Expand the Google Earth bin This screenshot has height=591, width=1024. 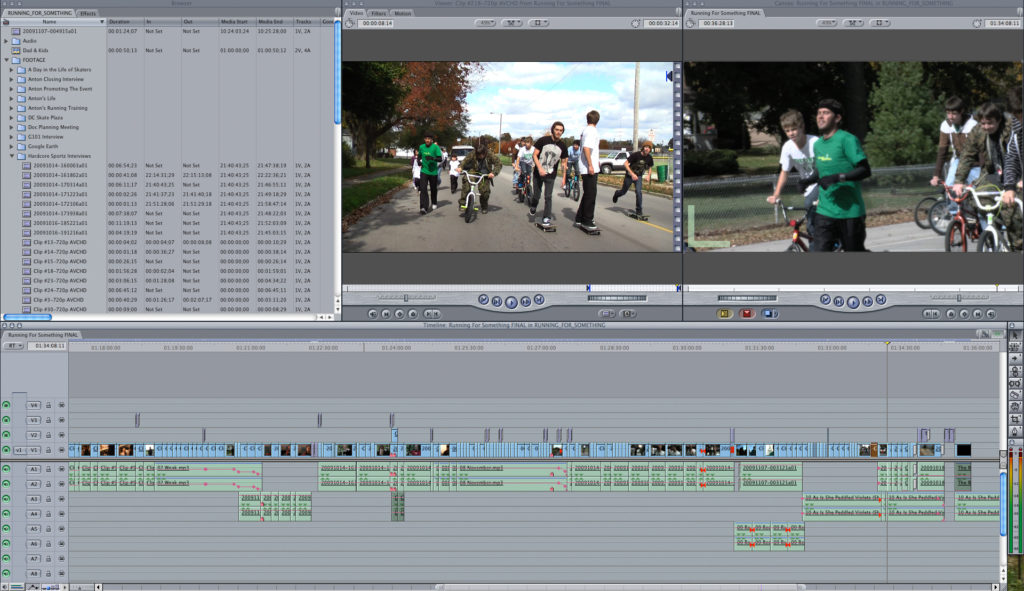pos(12,146)
